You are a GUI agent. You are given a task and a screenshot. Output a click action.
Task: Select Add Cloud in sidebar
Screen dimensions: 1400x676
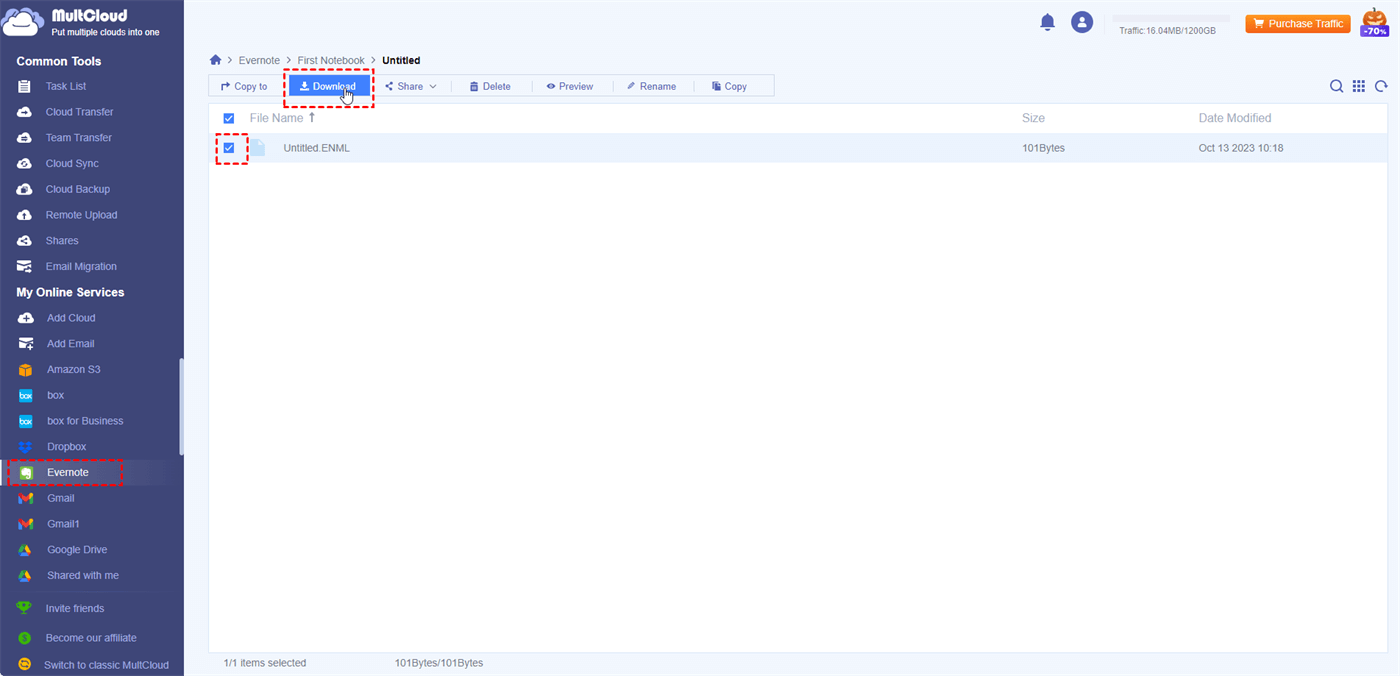(x=71, y=318)
